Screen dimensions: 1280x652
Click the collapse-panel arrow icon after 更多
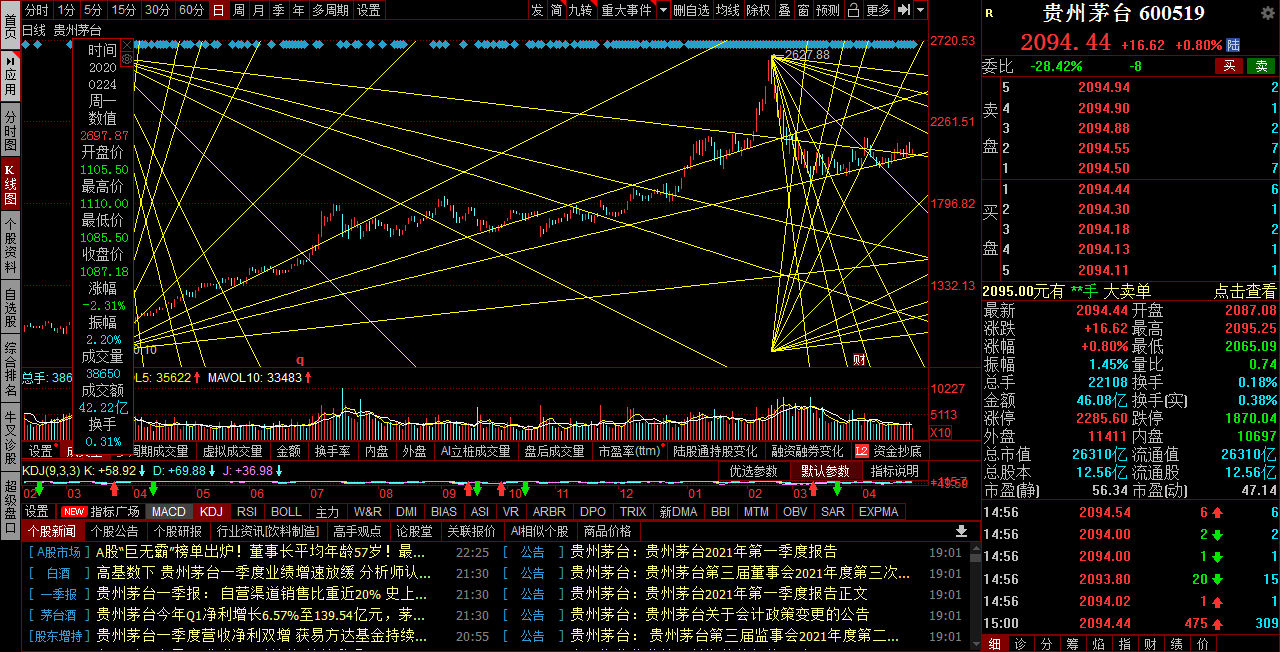904,10
